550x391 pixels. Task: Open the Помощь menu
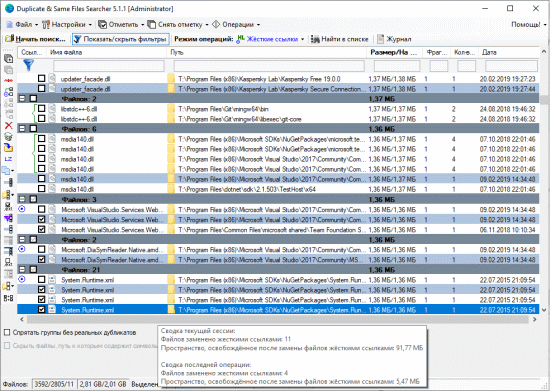(528, 25)
